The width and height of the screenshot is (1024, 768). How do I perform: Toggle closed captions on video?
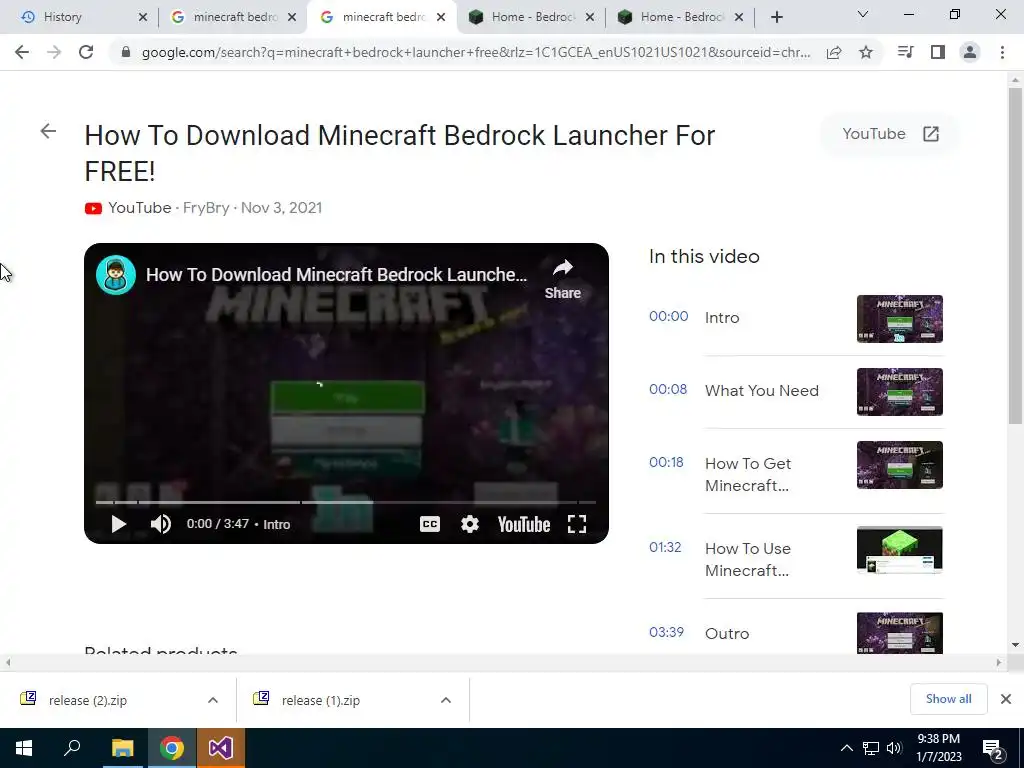point(430,524)
